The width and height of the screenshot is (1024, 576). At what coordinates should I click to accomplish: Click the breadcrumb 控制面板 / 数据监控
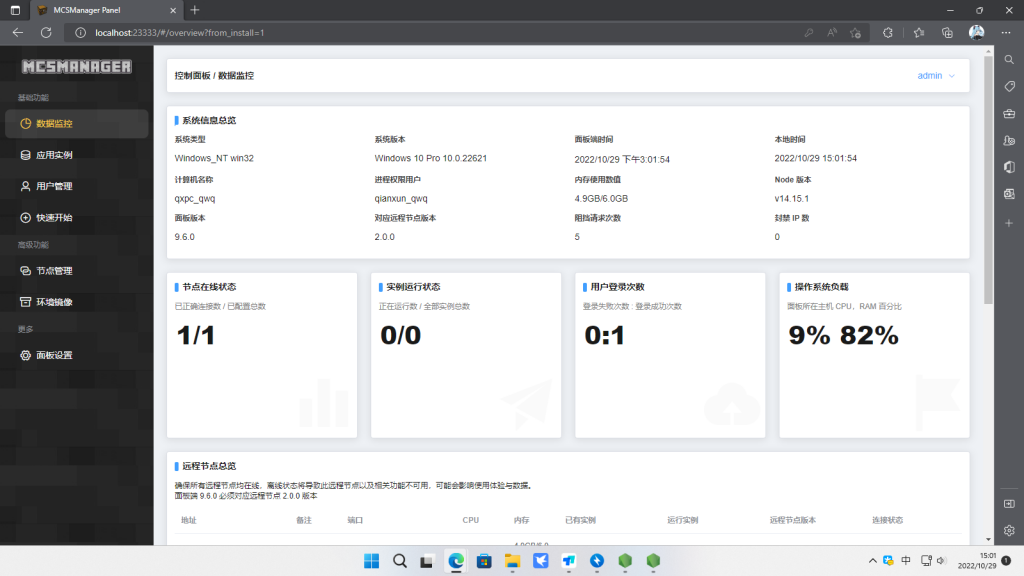tap(214, 76)
